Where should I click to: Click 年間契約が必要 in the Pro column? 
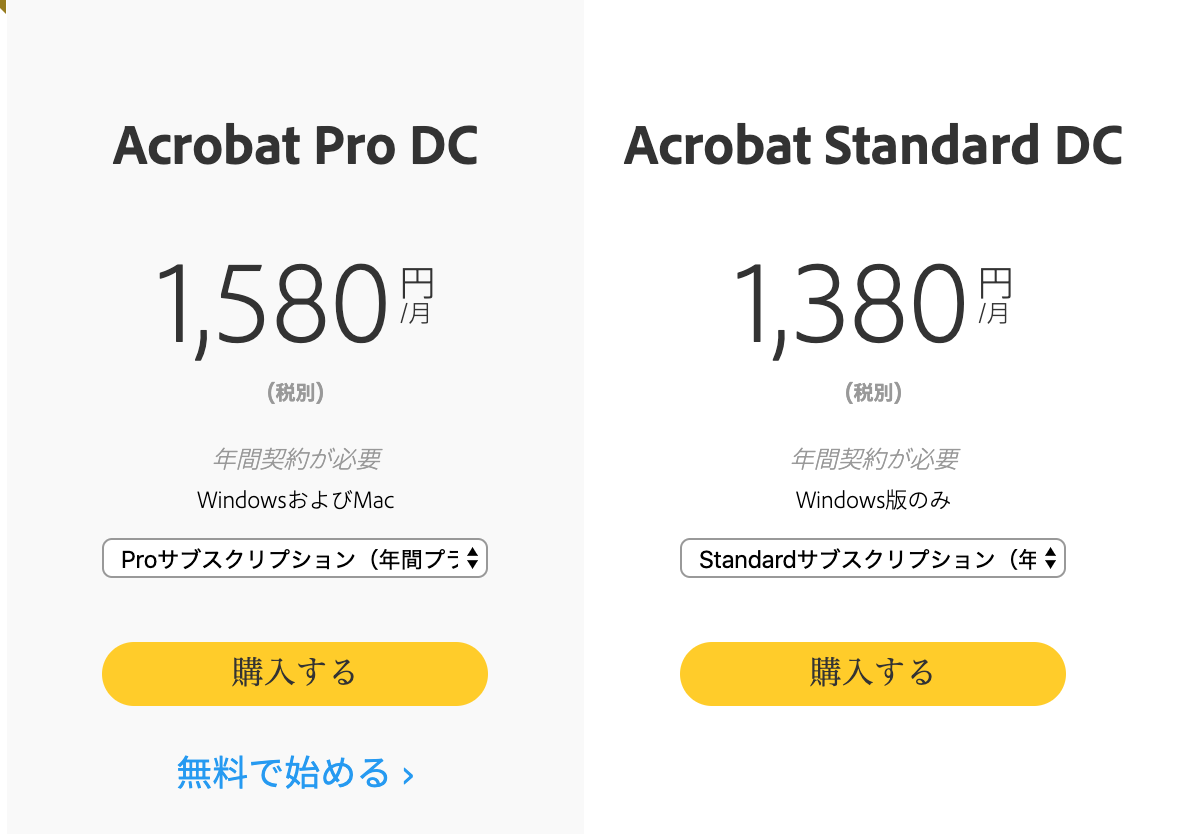[x=296, y=459]
